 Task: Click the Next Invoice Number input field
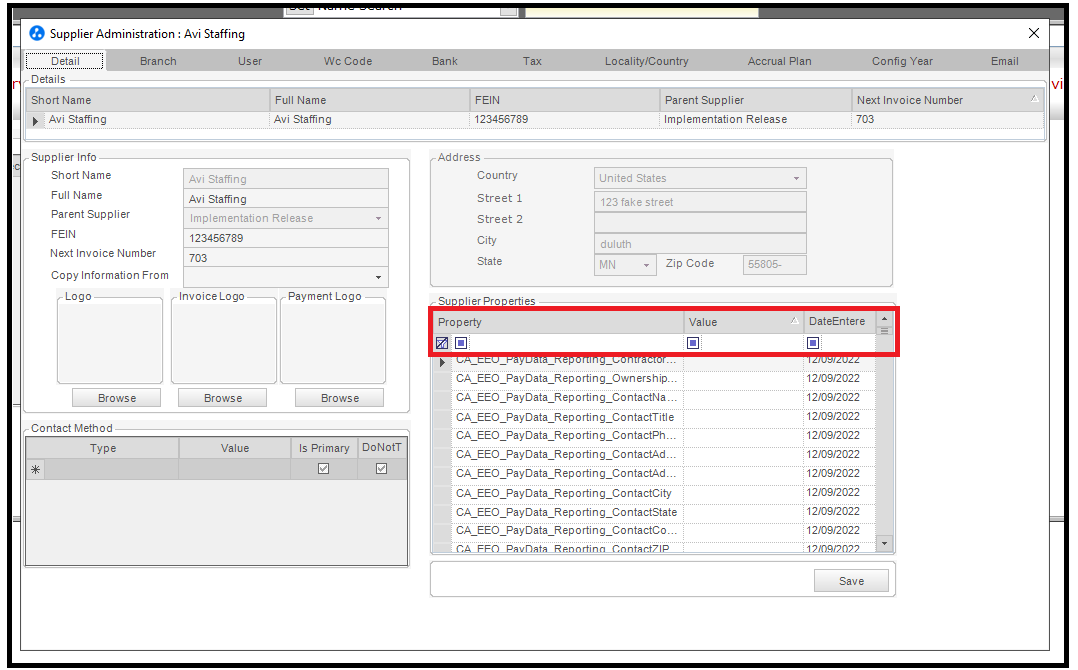pos(286,258)
